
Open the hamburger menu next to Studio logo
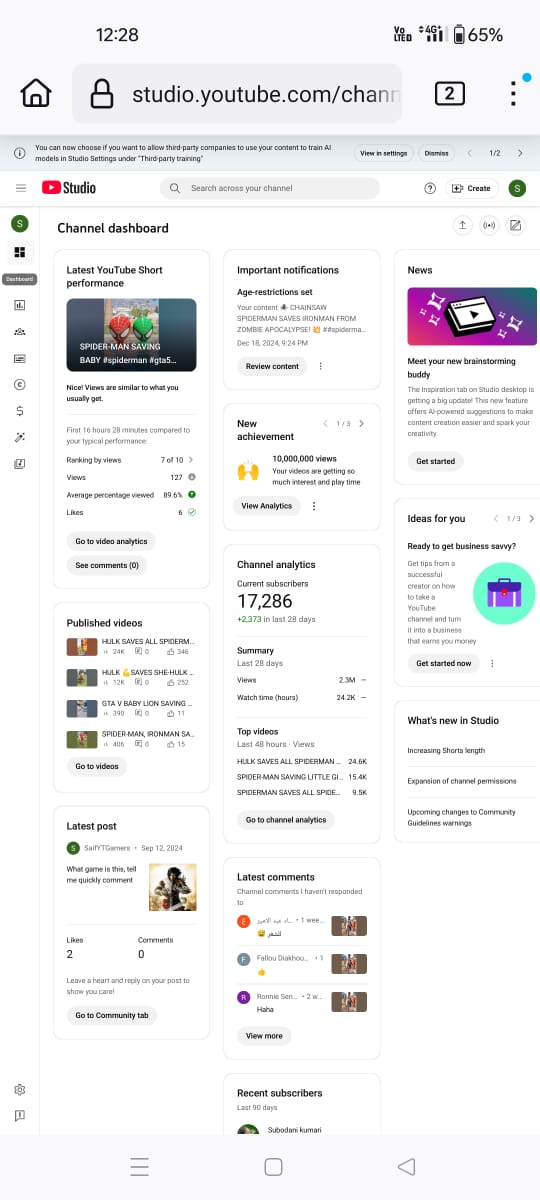pyautogui.click(x=21, y=188)
